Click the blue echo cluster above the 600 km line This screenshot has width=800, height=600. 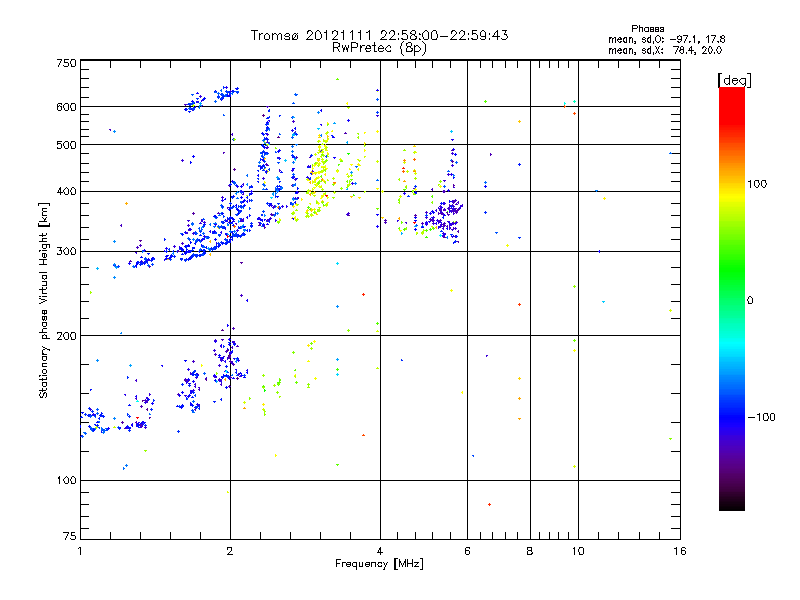[x=211, y=99]
